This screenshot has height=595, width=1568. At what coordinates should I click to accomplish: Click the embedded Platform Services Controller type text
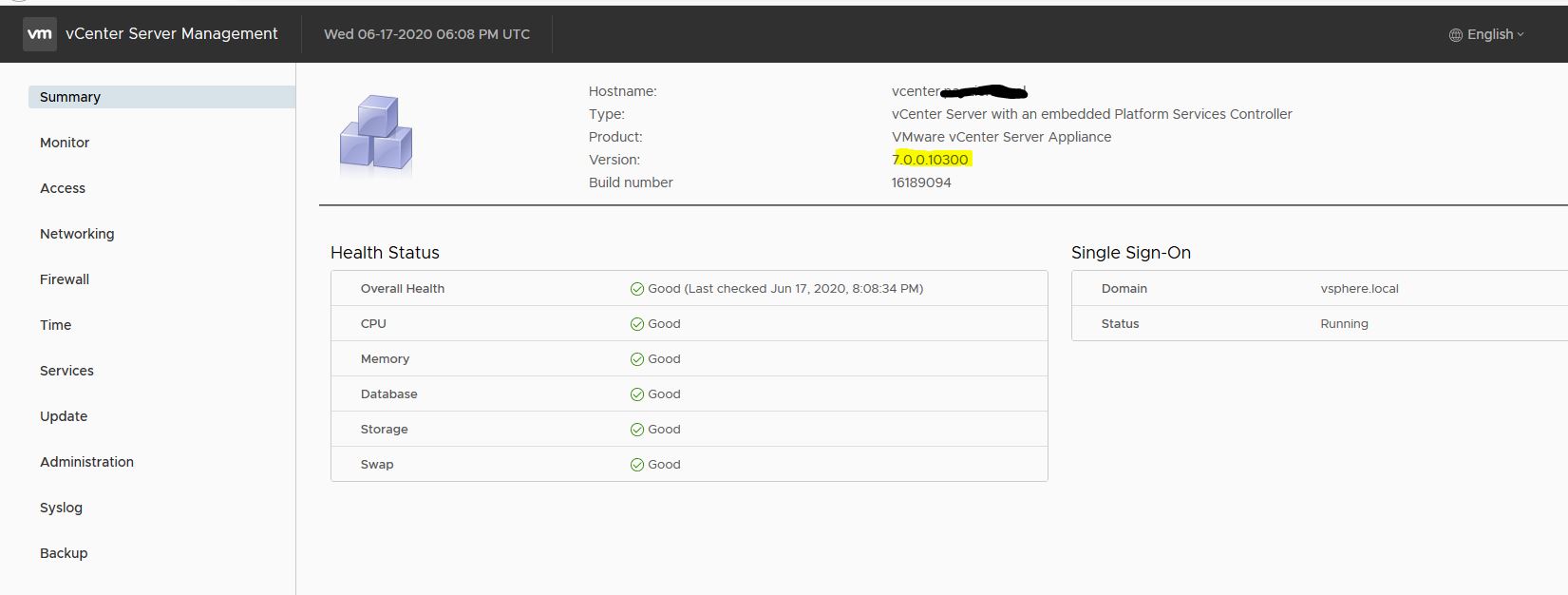coord(1092,114)
